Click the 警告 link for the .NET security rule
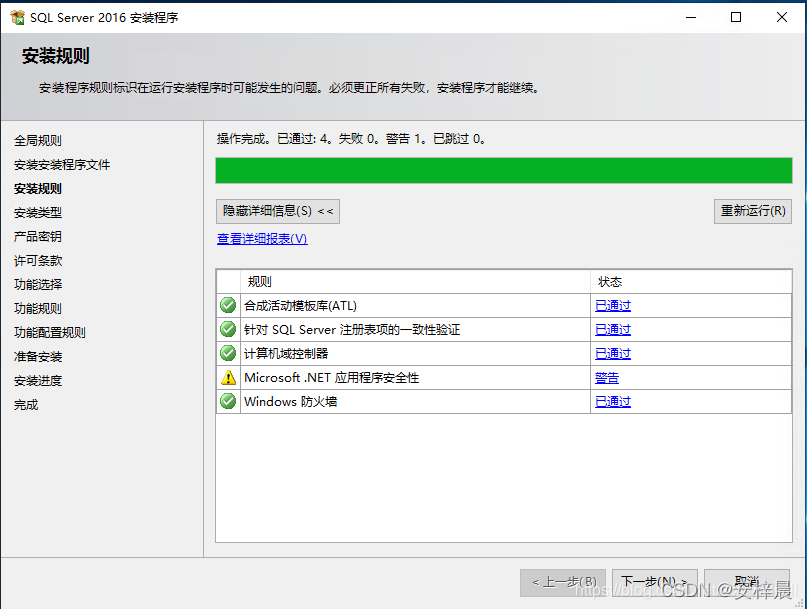 coord(606,377)
